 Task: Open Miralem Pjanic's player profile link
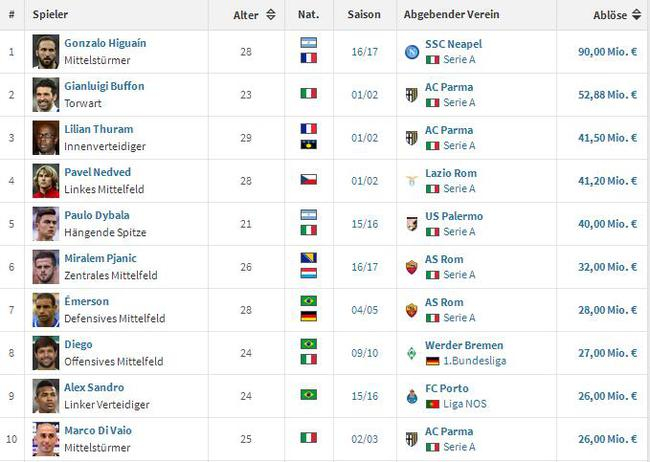coord(102,258)
